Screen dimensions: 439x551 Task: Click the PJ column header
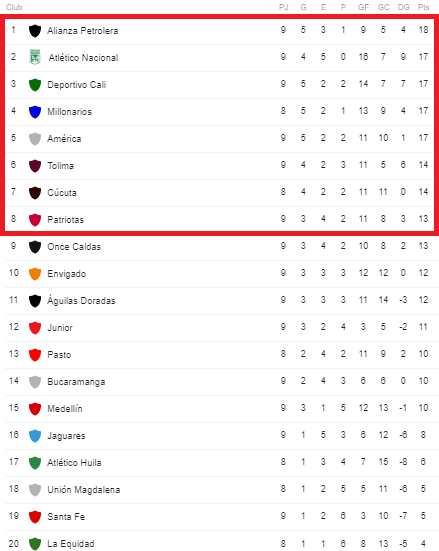pyautogui.click(x=283, y=7)
